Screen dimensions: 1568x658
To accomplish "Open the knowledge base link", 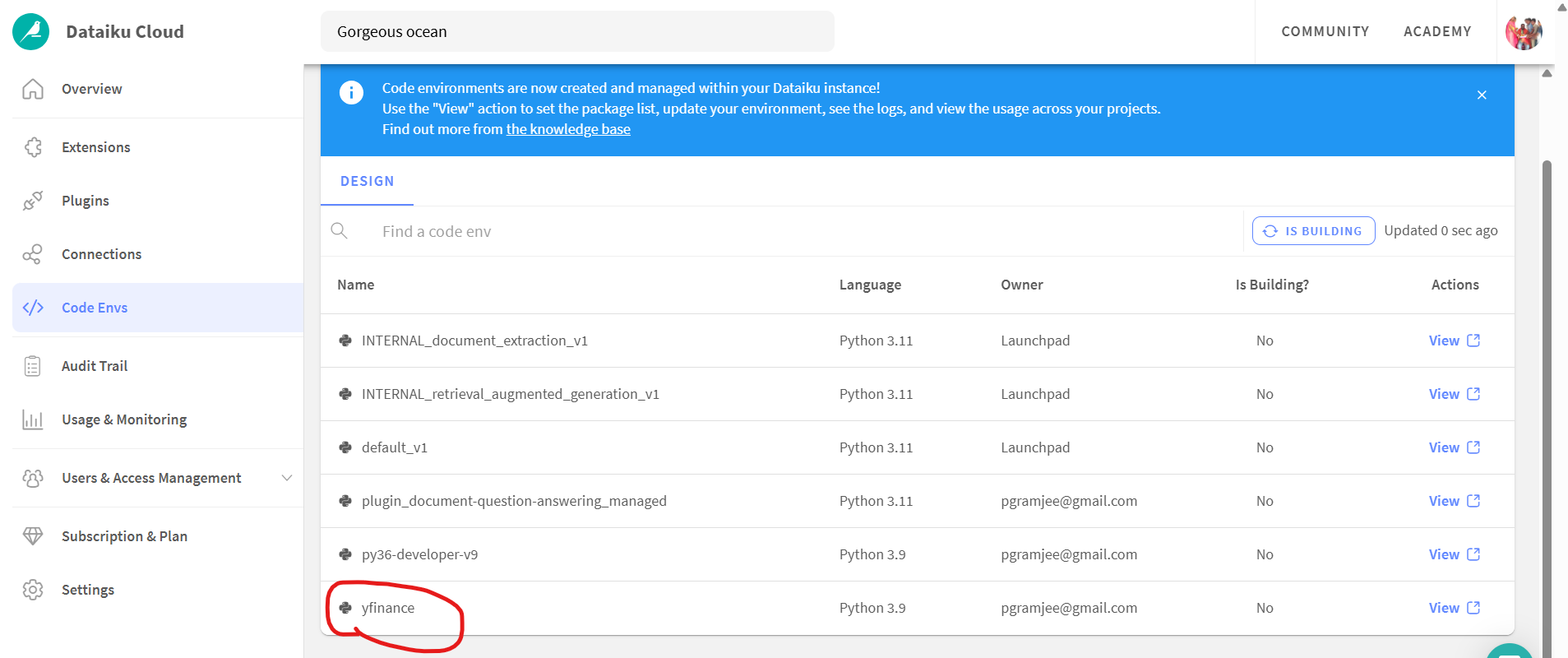I will tap(568, 129).
